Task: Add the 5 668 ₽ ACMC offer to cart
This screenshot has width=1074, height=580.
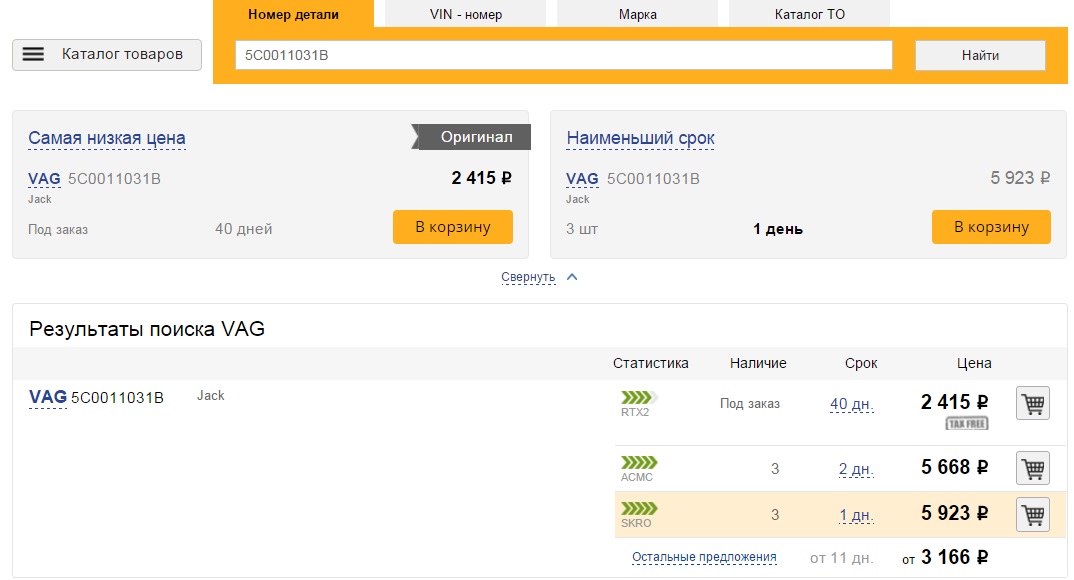Action: [x=1033, y=468]
